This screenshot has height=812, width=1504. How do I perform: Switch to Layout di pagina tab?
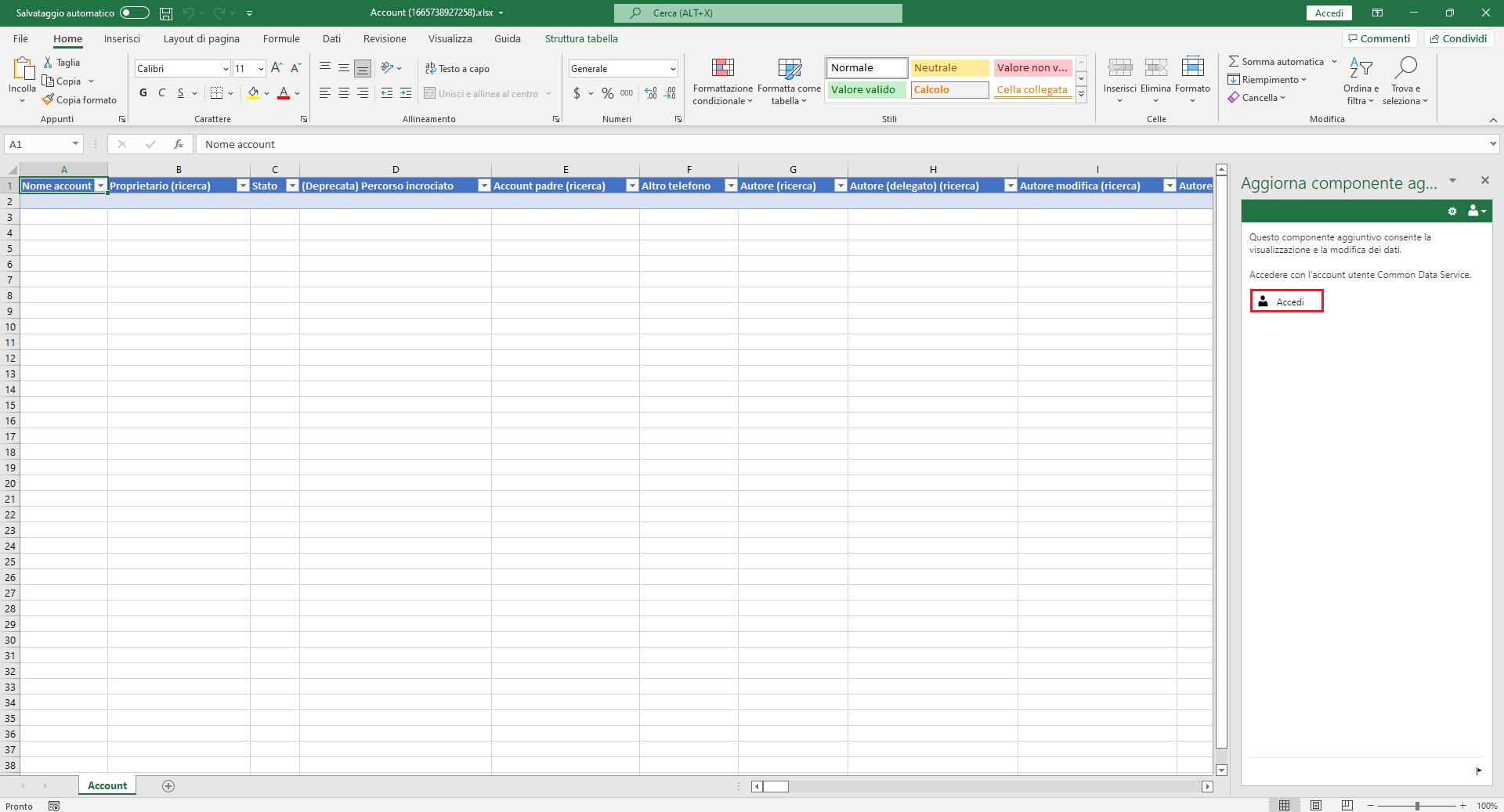[201, 38]
